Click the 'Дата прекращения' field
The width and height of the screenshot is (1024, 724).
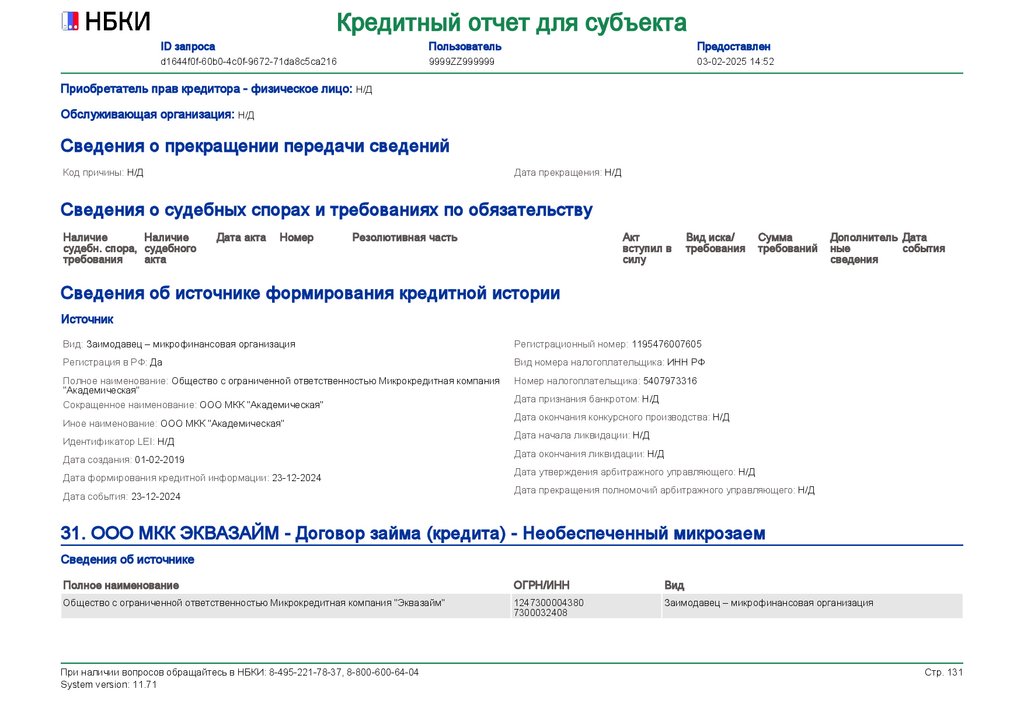568,172
